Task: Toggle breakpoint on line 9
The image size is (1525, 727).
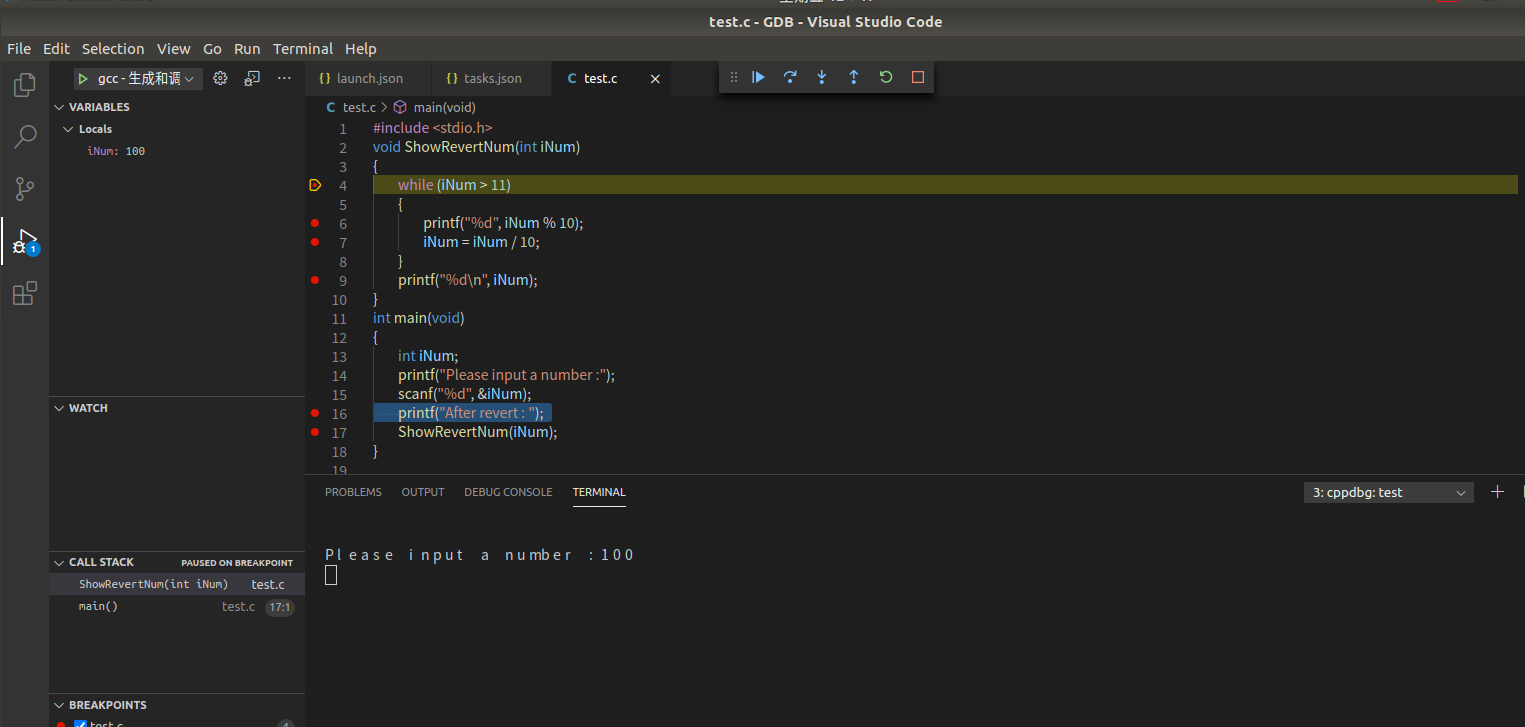Action: click(x=315, y=280)
